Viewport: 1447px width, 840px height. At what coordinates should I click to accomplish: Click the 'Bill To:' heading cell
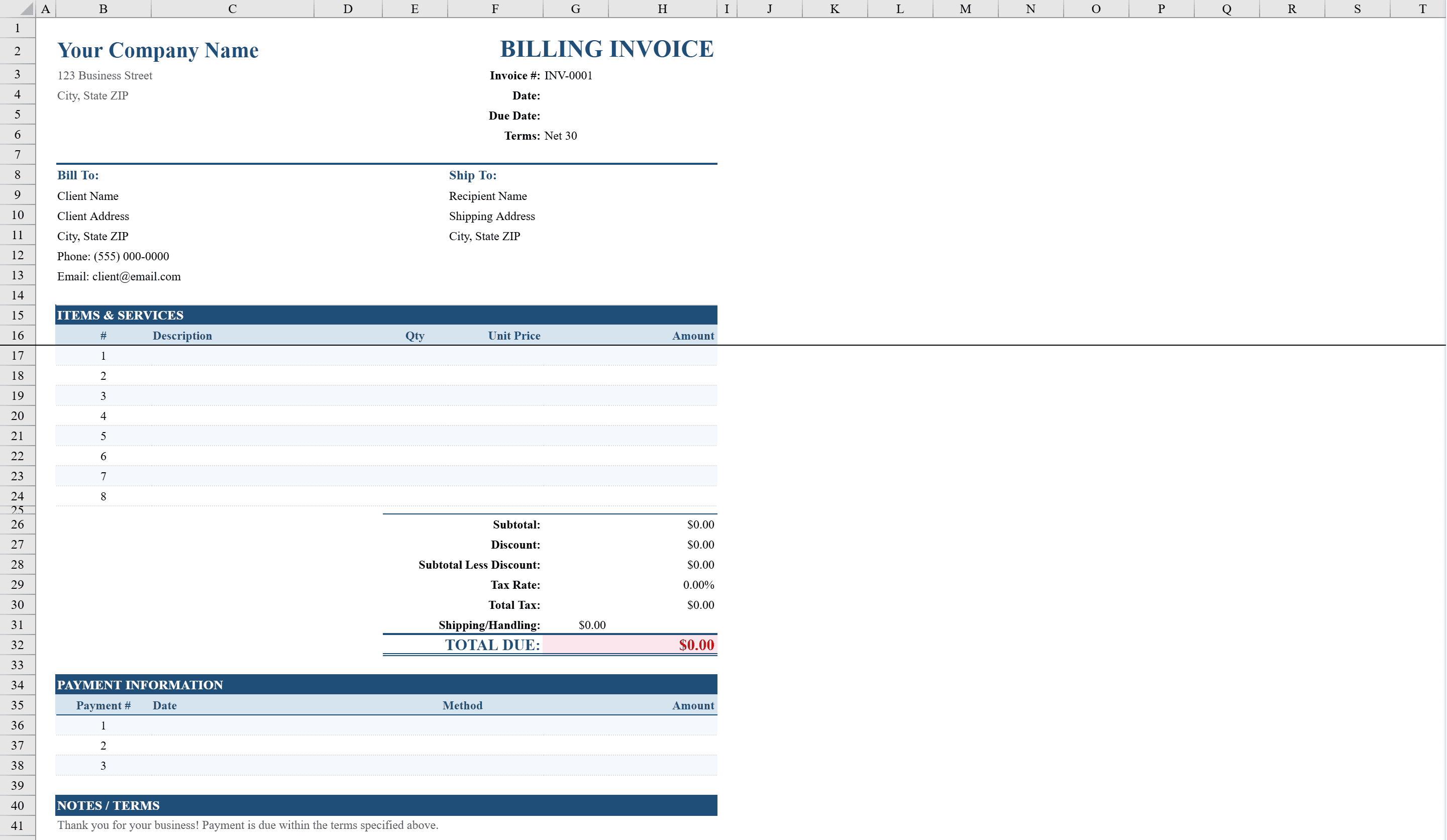tap(78, 175)
